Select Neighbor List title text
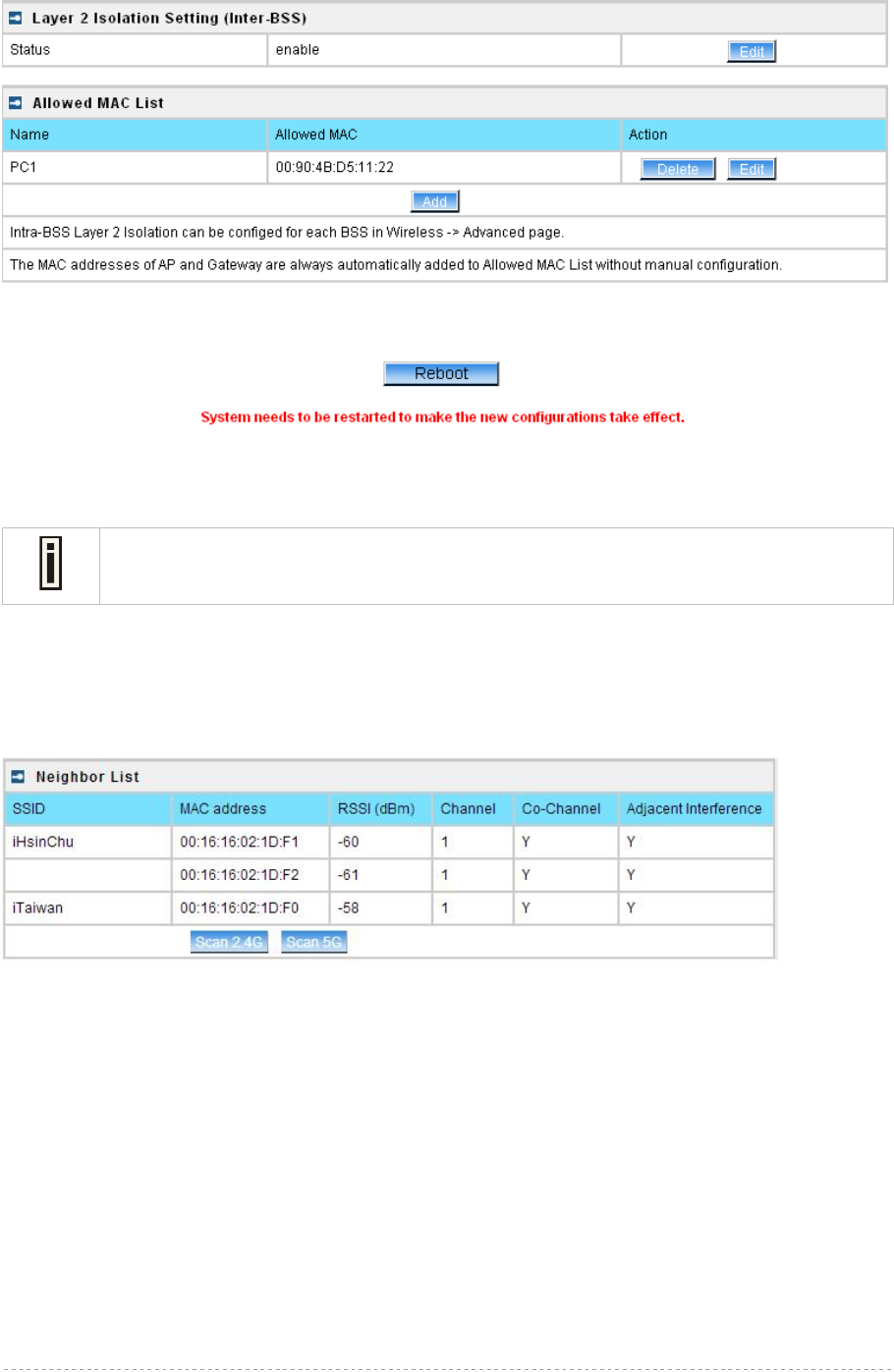894x1372 pixels. point(87,777)
